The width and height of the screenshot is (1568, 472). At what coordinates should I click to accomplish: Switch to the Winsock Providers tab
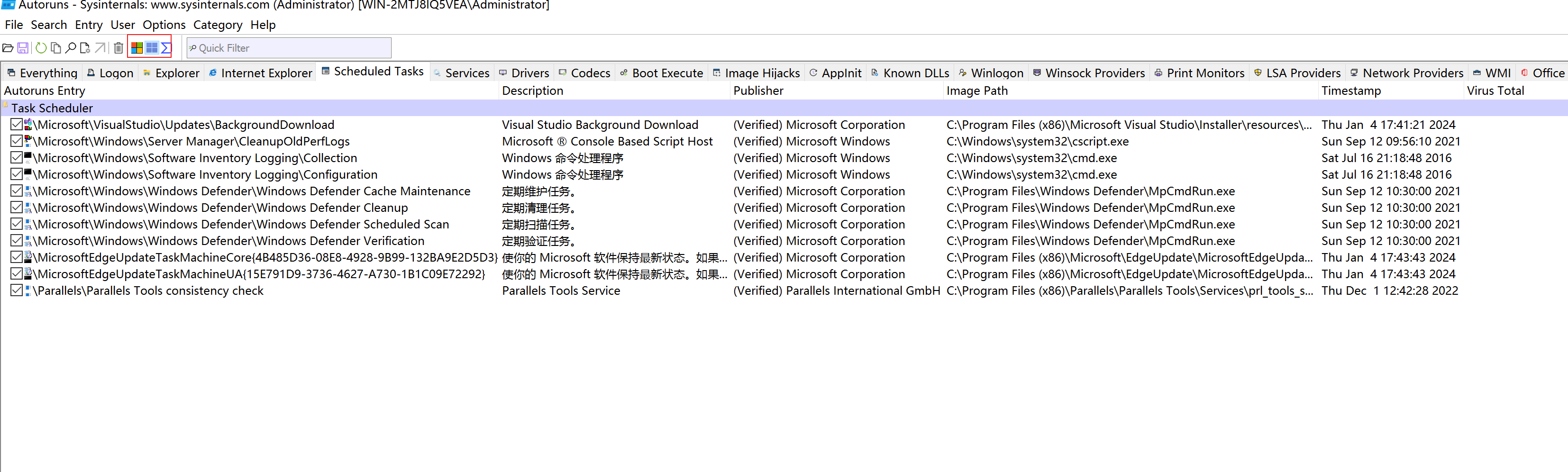1089,73
